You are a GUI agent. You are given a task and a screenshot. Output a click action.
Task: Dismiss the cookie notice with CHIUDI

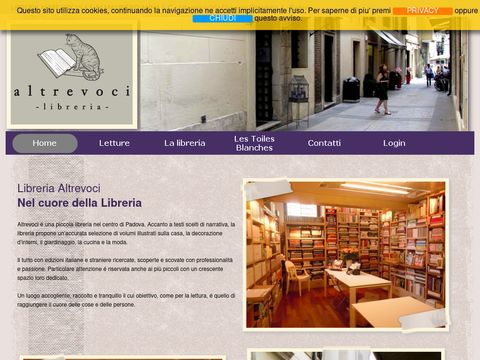click(x=222, y=18)
